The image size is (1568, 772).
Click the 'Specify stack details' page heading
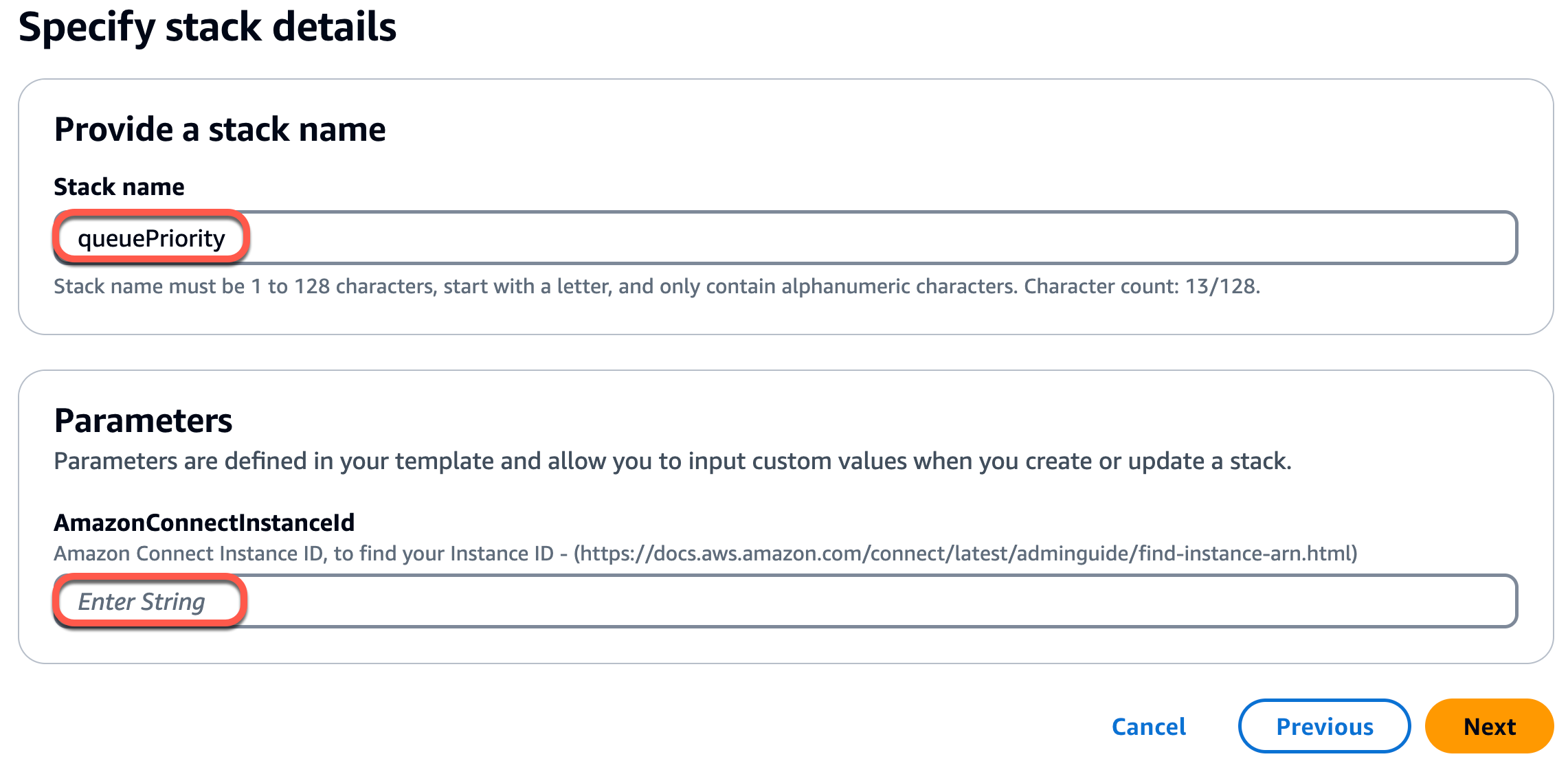coord(207,27)
